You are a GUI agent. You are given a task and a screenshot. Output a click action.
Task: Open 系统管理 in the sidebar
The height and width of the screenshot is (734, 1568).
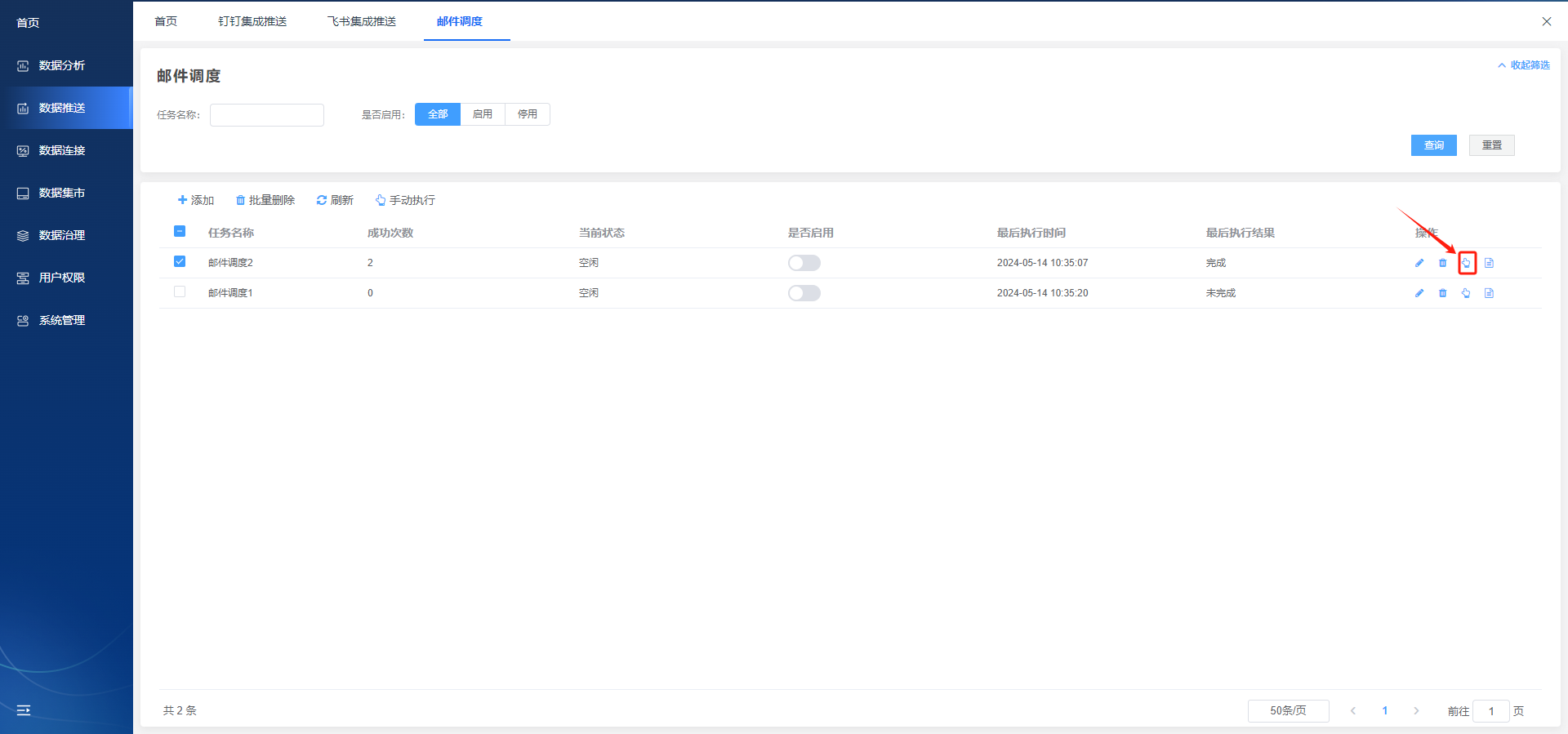click(x=65, y=320)
